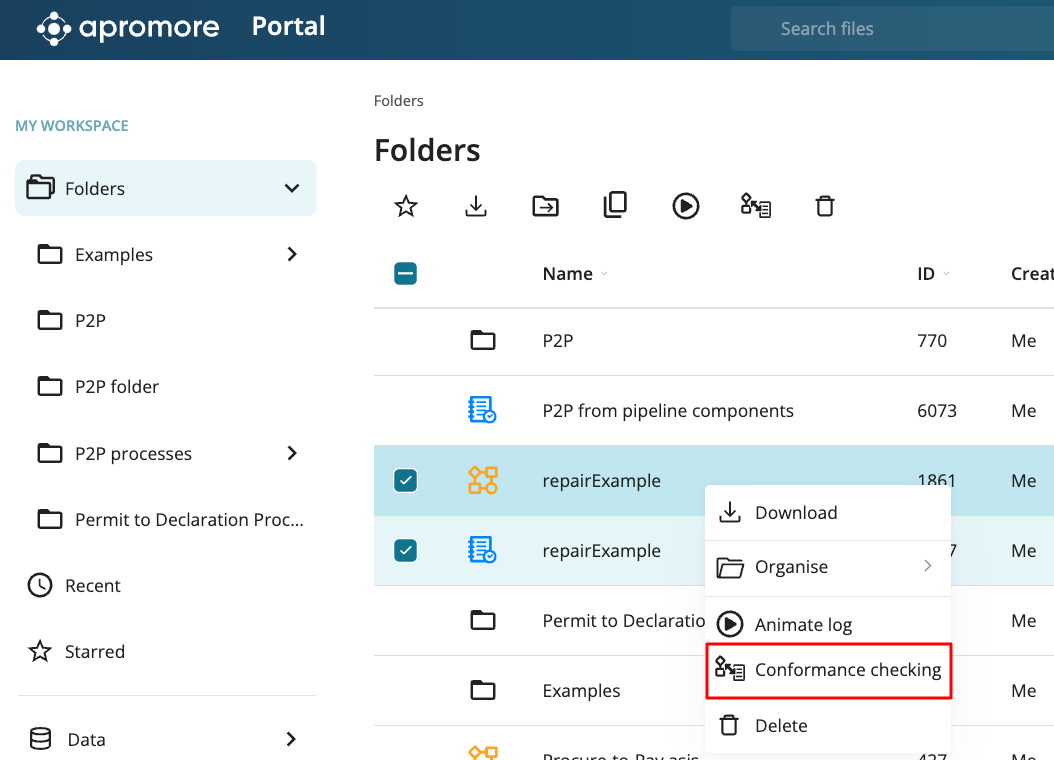Click the download toolbar icon
1054x760 pixels.
pyautogui.click(x=476, y=206)
